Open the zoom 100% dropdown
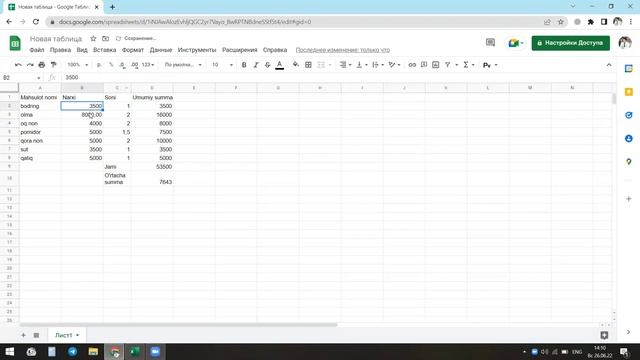640x360 pixels. [78, 65]
